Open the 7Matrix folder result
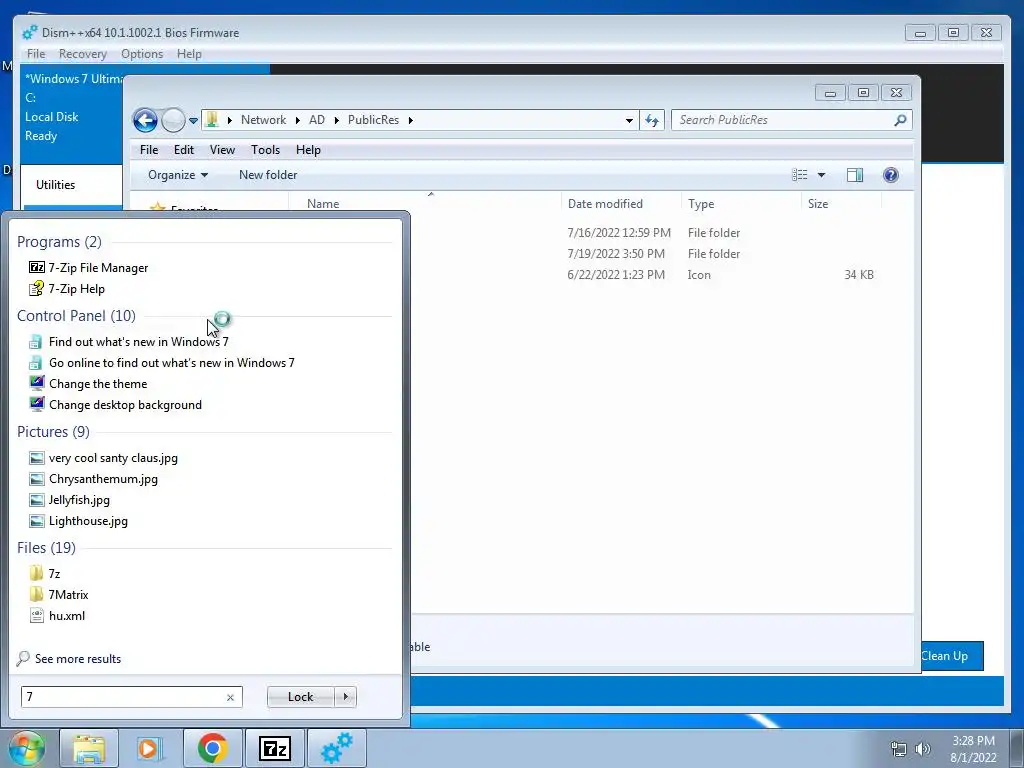This screenshot has width=1024, height=768. coord(59,594)
